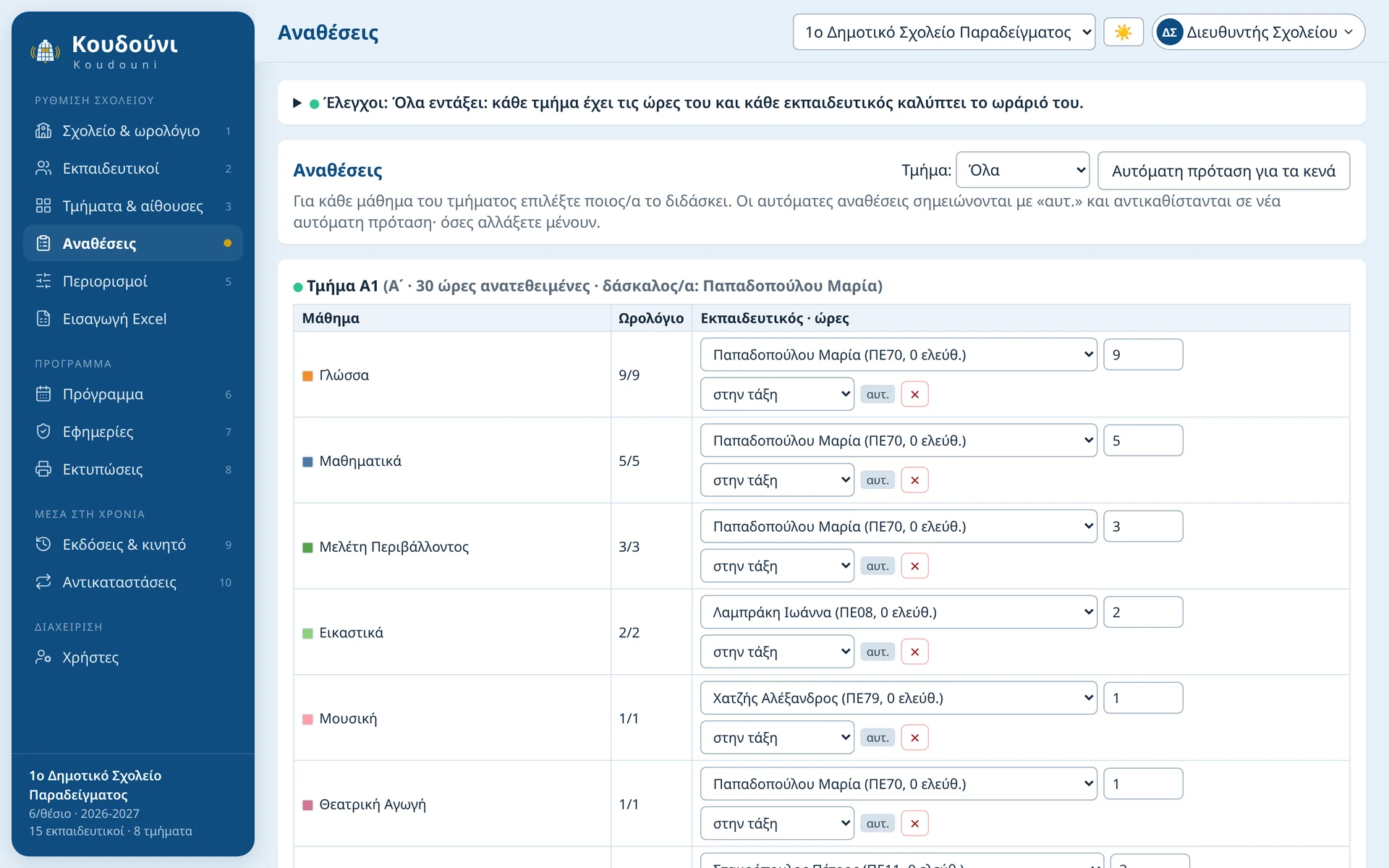The image size is (1389, 868).
Task: Open Εισαγωγή Excel file icon
Action: click(x=43, y=319)
